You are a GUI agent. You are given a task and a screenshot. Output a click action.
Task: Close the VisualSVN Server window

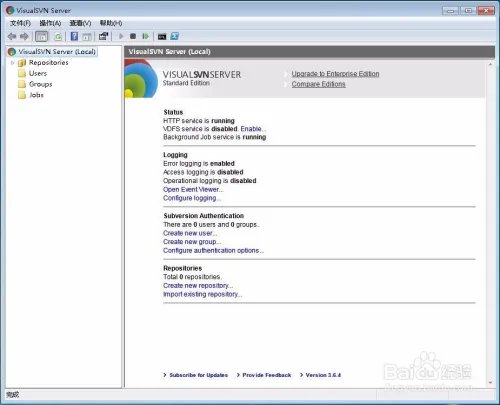click(x=486, y=11)
